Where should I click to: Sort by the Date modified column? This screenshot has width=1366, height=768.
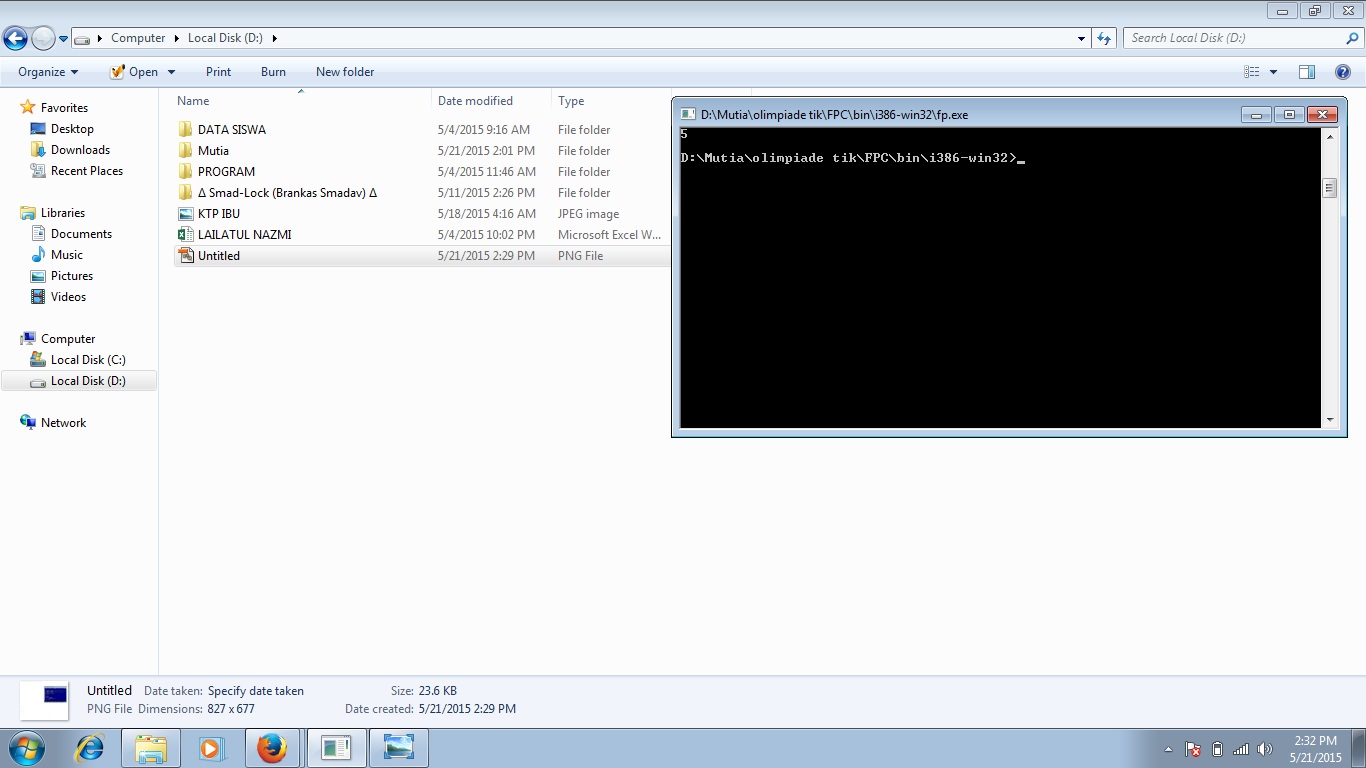(x=475, y=101)
